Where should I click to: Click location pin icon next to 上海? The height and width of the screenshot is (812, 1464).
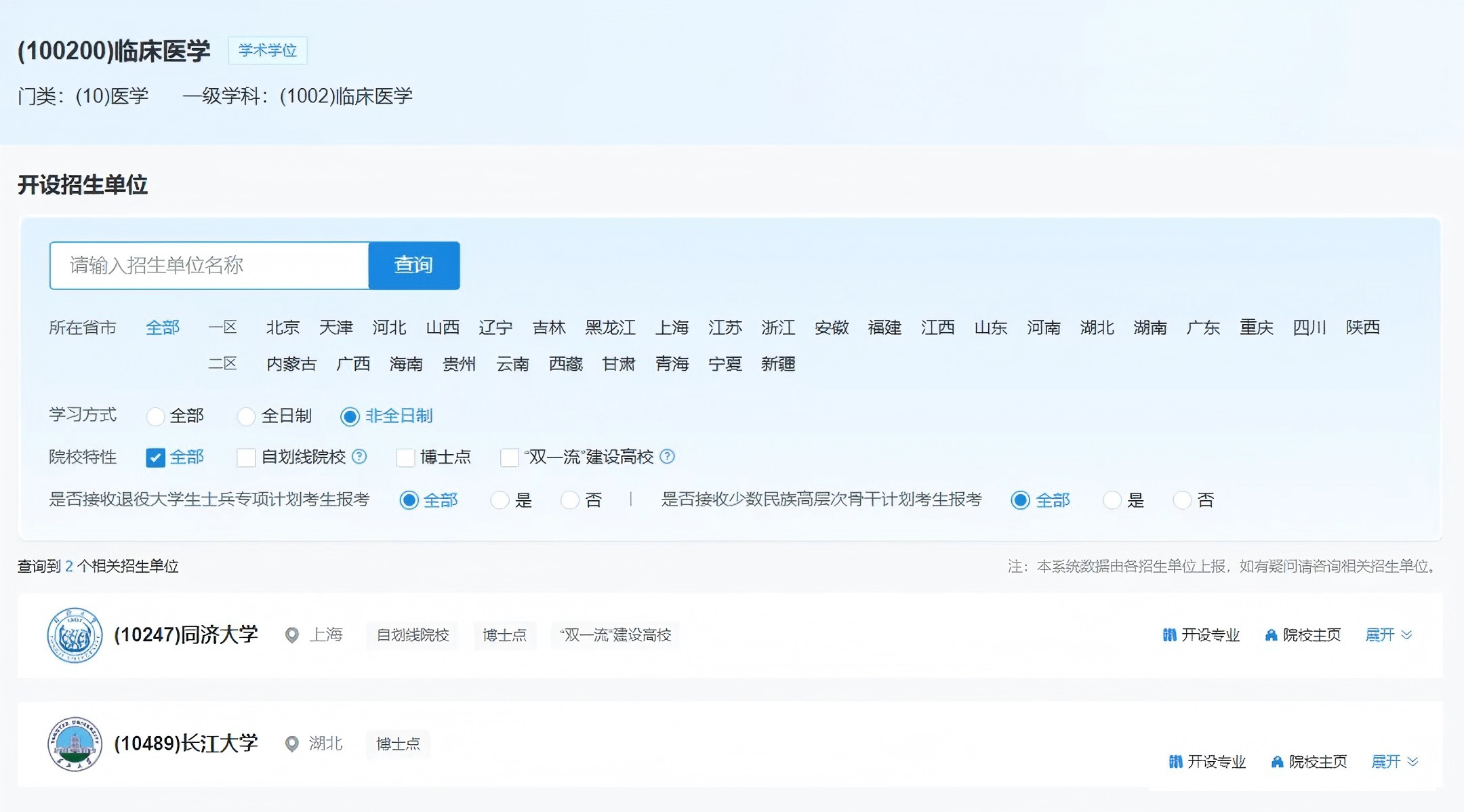click(292, 635)
